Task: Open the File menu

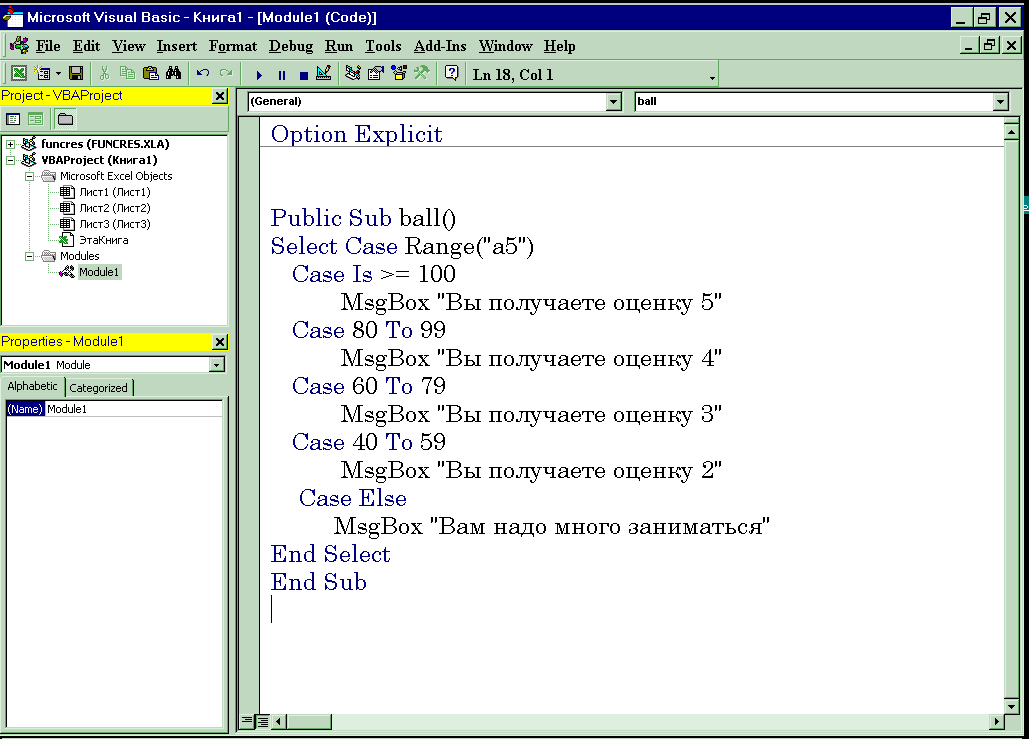Action: click(x=48, y=46)
